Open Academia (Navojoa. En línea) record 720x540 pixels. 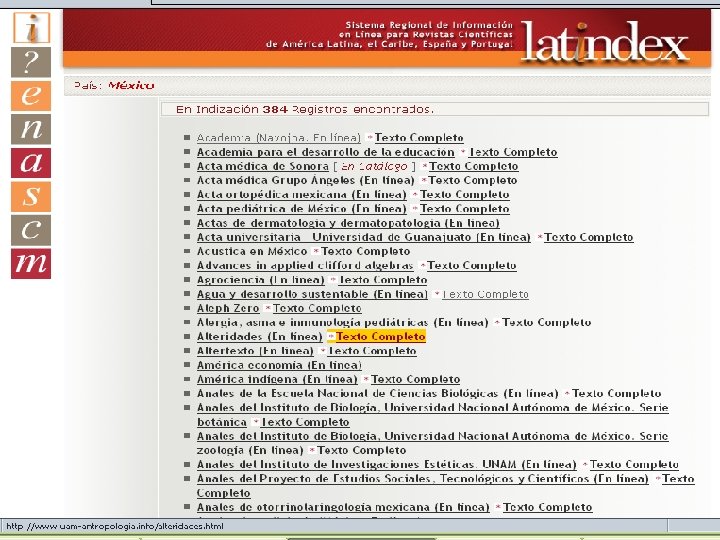pyautogui.click(x=279, y=138)
